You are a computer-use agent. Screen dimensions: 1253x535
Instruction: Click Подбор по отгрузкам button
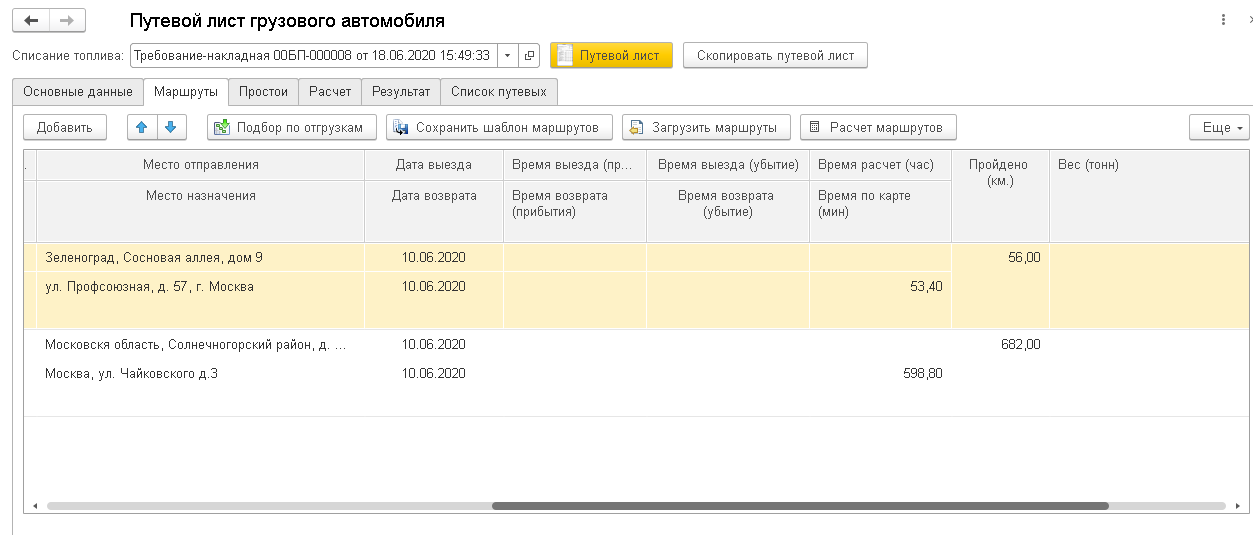292,127
